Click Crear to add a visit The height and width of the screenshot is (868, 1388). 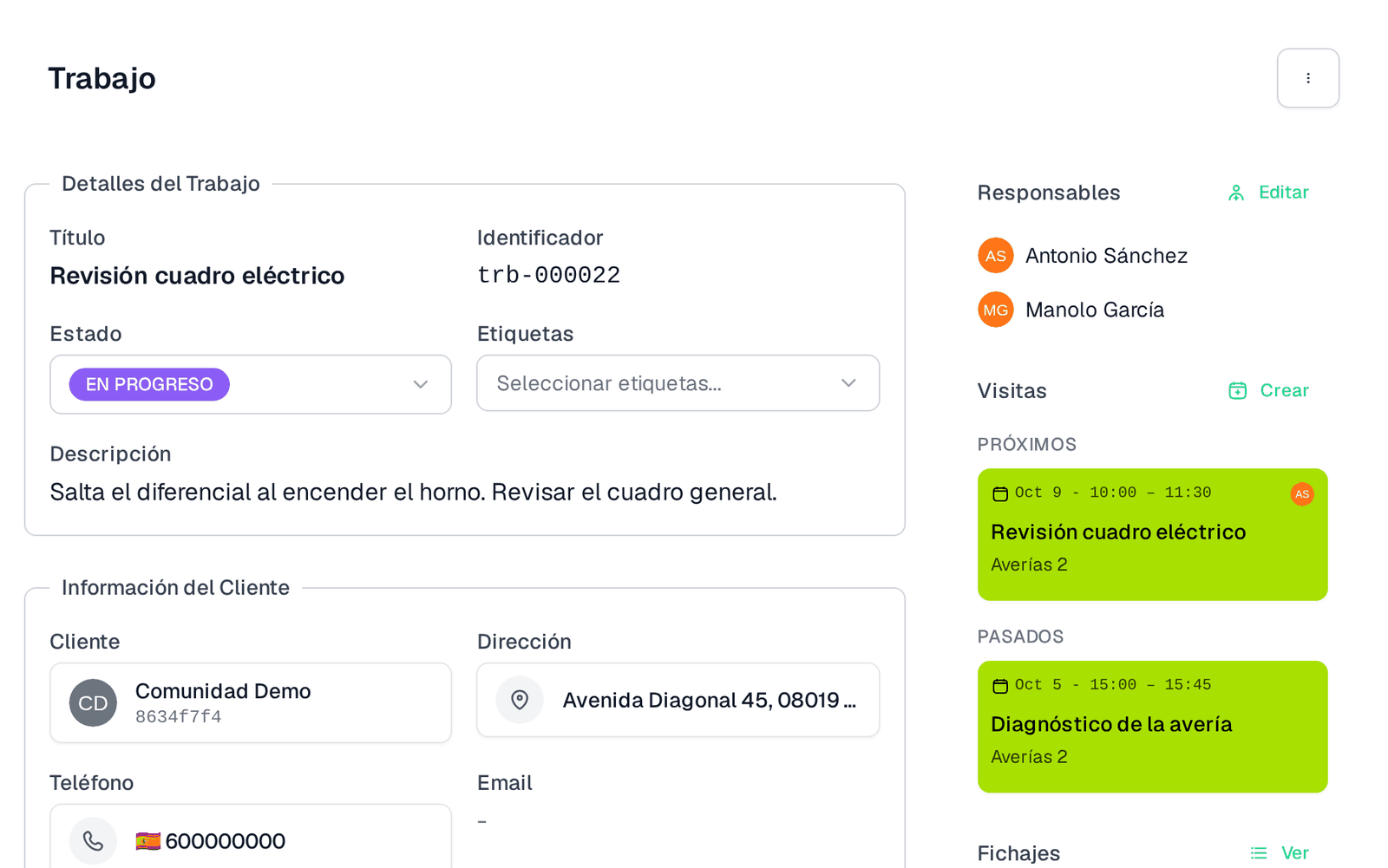click(1284, 391)
